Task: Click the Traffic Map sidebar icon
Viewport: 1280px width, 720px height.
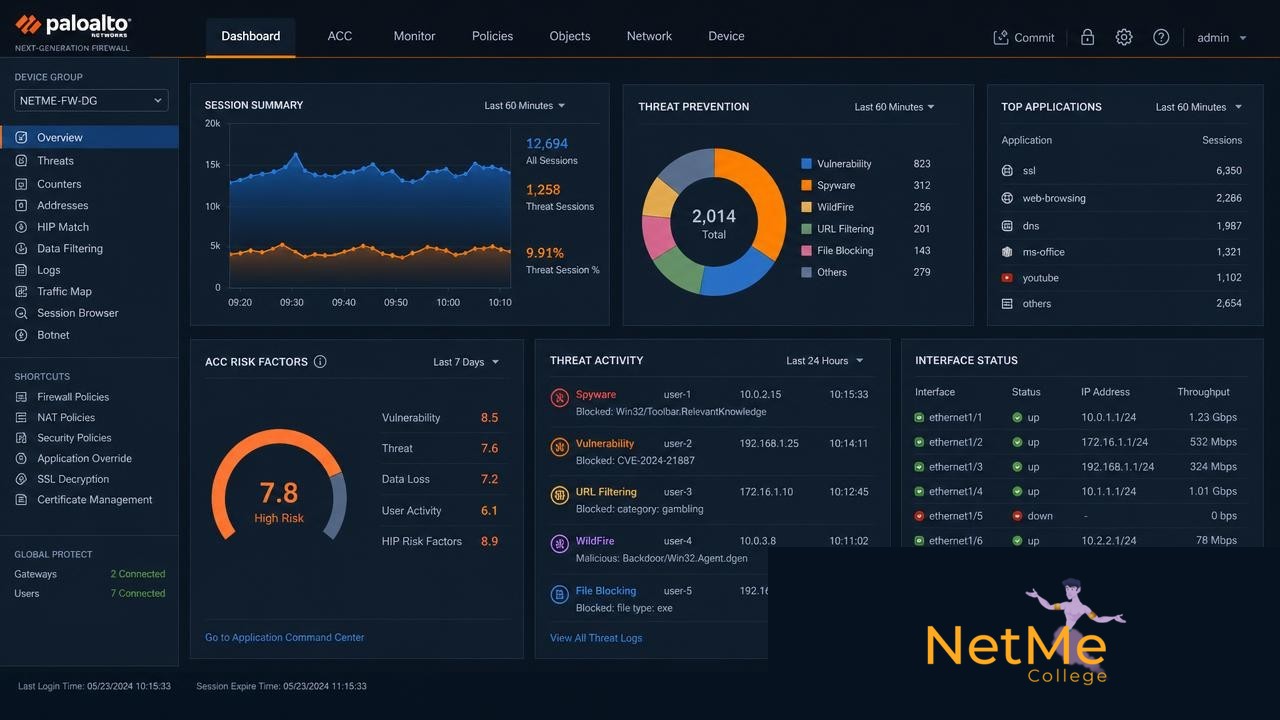Action: point(22,292)
